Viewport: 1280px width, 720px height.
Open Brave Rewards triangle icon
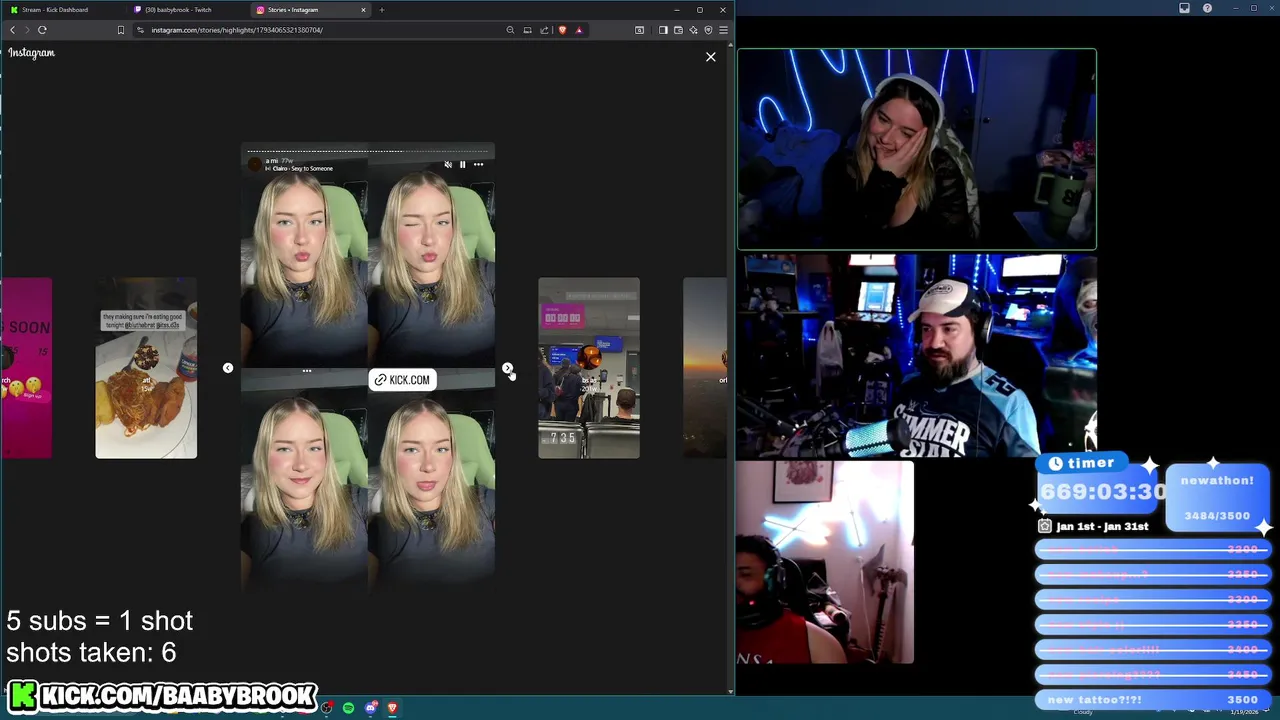(x=578, y=30)
